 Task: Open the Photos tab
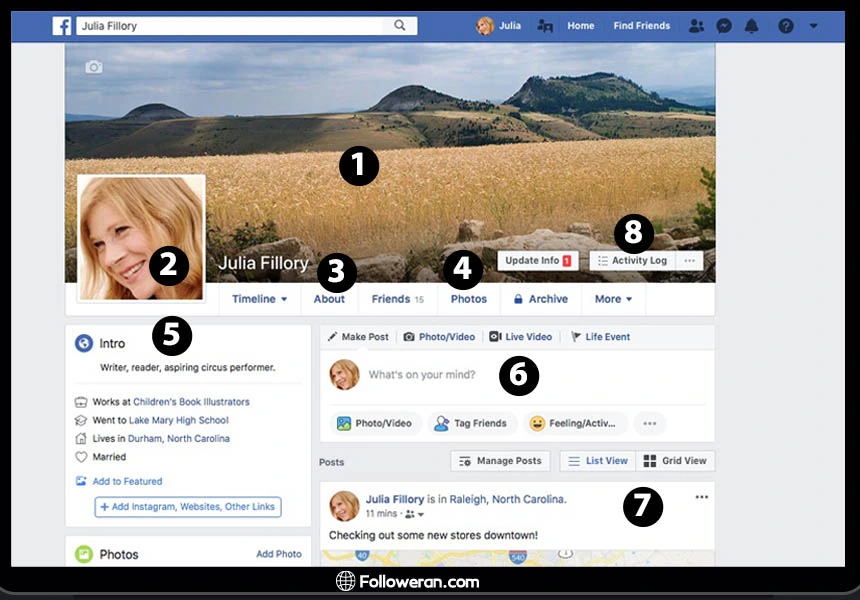click(x=468, y=299)
